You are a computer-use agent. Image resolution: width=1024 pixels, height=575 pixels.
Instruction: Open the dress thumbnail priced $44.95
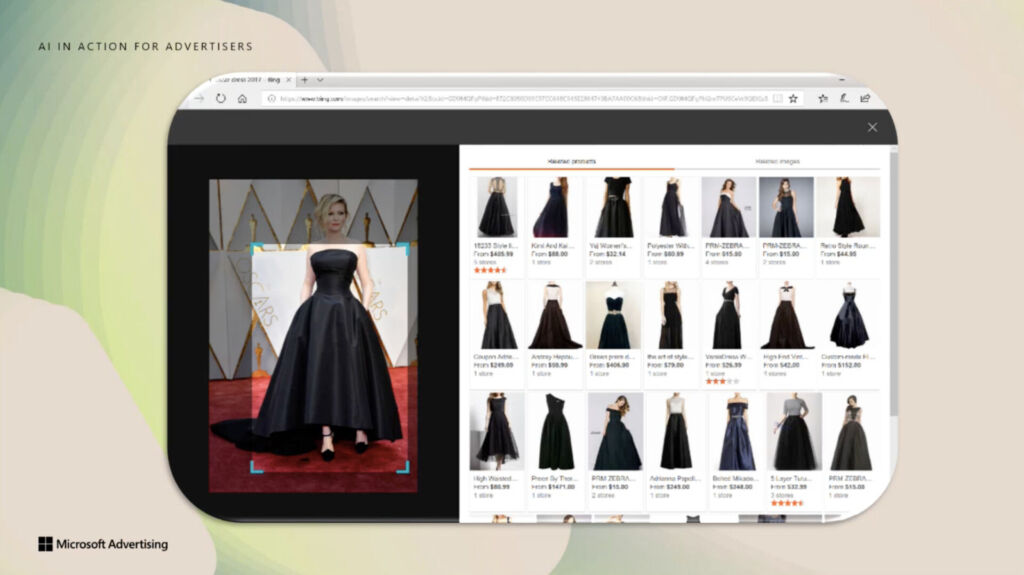pyautogui.click(x=848, y=207)
